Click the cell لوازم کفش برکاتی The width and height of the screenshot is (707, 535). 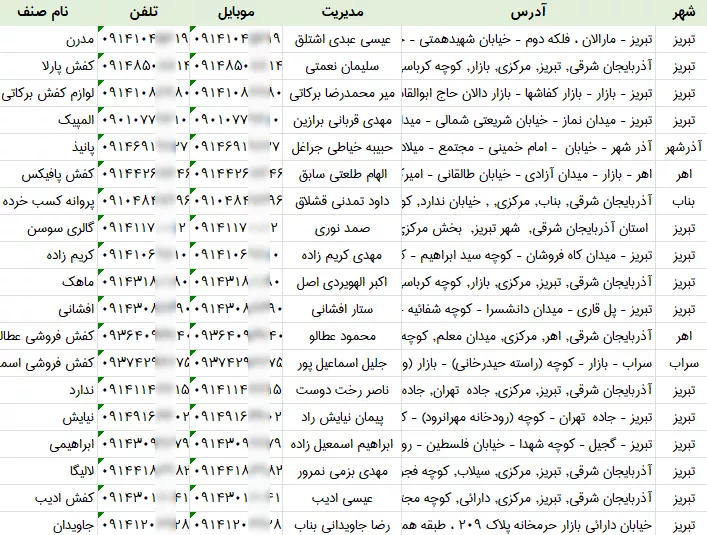click(49, 94)
